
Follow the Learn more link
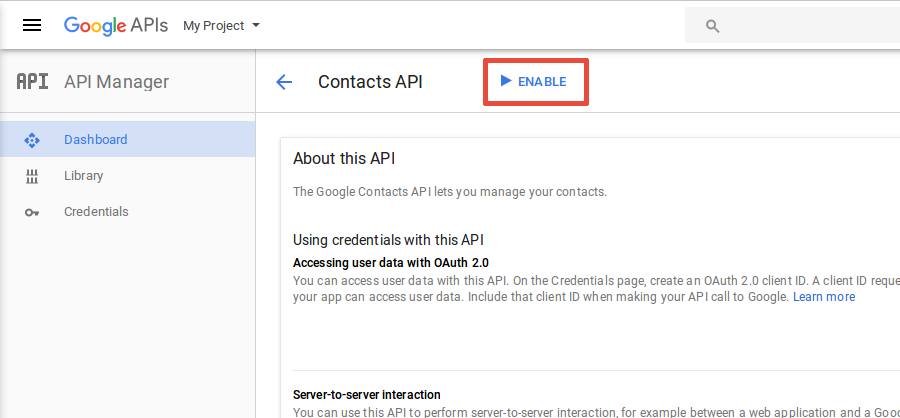pyautogui.click(x=824, y=297)
